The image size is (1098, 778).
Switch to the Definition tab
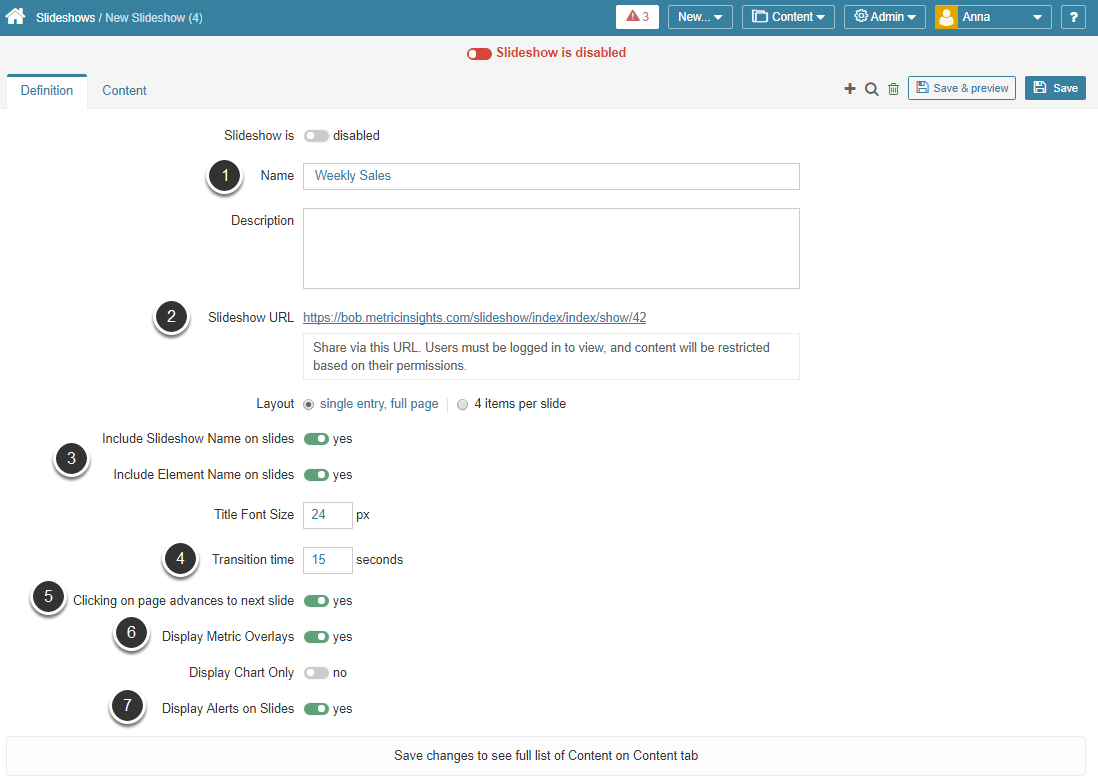point(47,91)
